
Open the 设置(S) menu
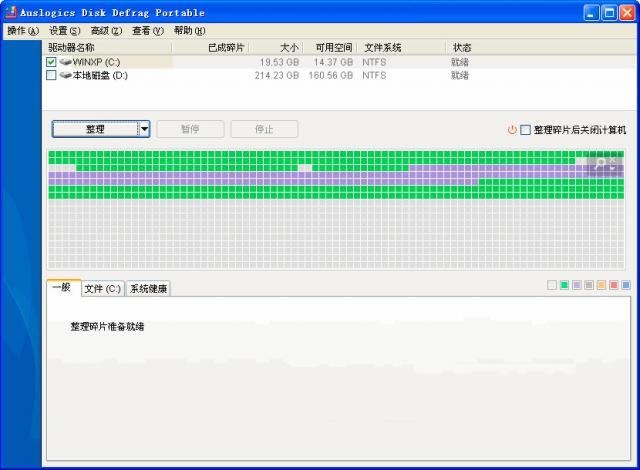[x=64, y=31]
